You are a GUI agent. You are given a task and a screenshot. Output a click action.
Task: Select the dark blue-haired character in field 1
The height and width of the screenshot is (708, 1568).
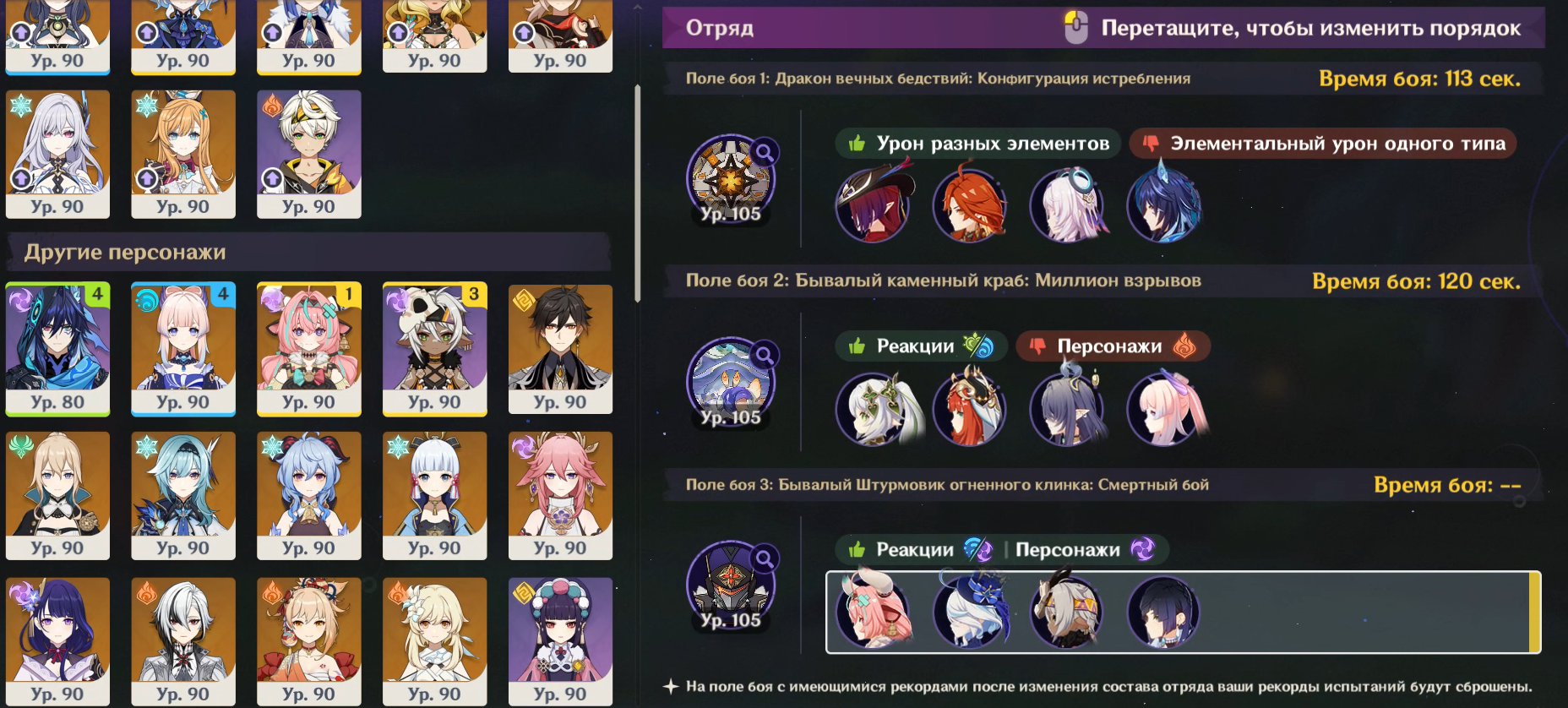pos(1164,205)
